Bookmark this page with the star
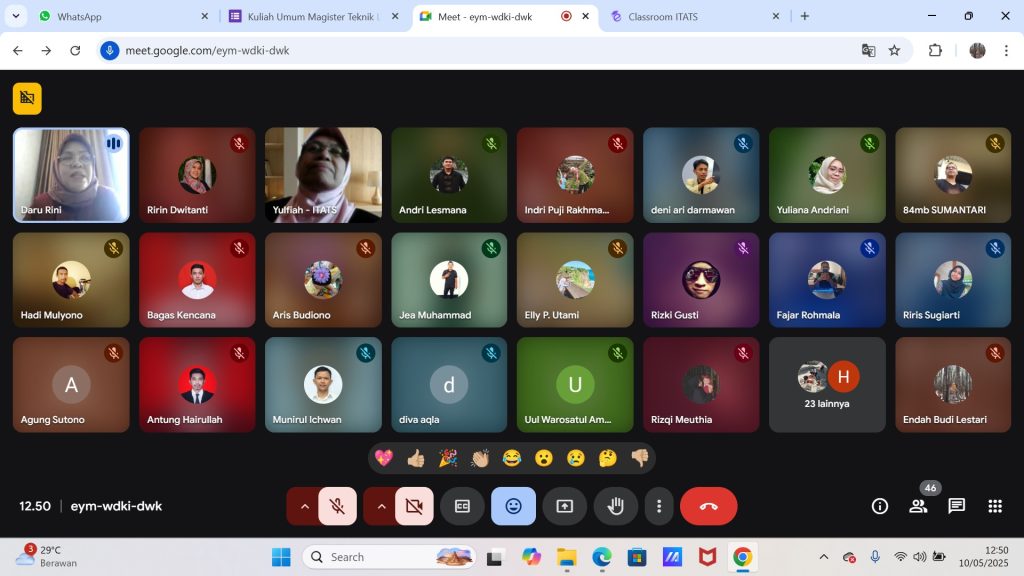1024x576 pixels. [895, 50]
